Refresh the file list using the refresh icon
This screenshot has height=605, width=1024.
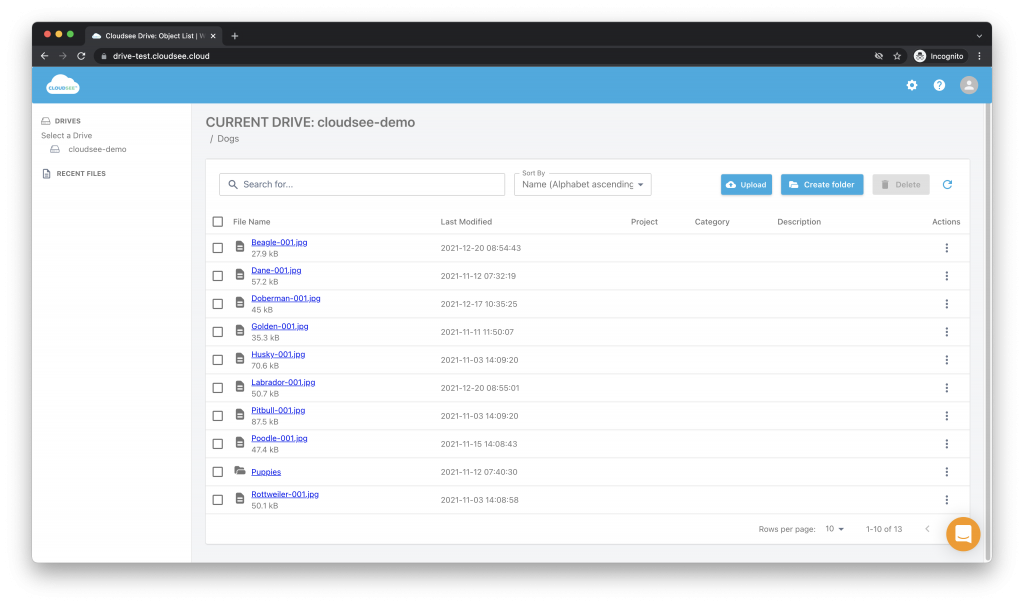(x=947, y=184)
